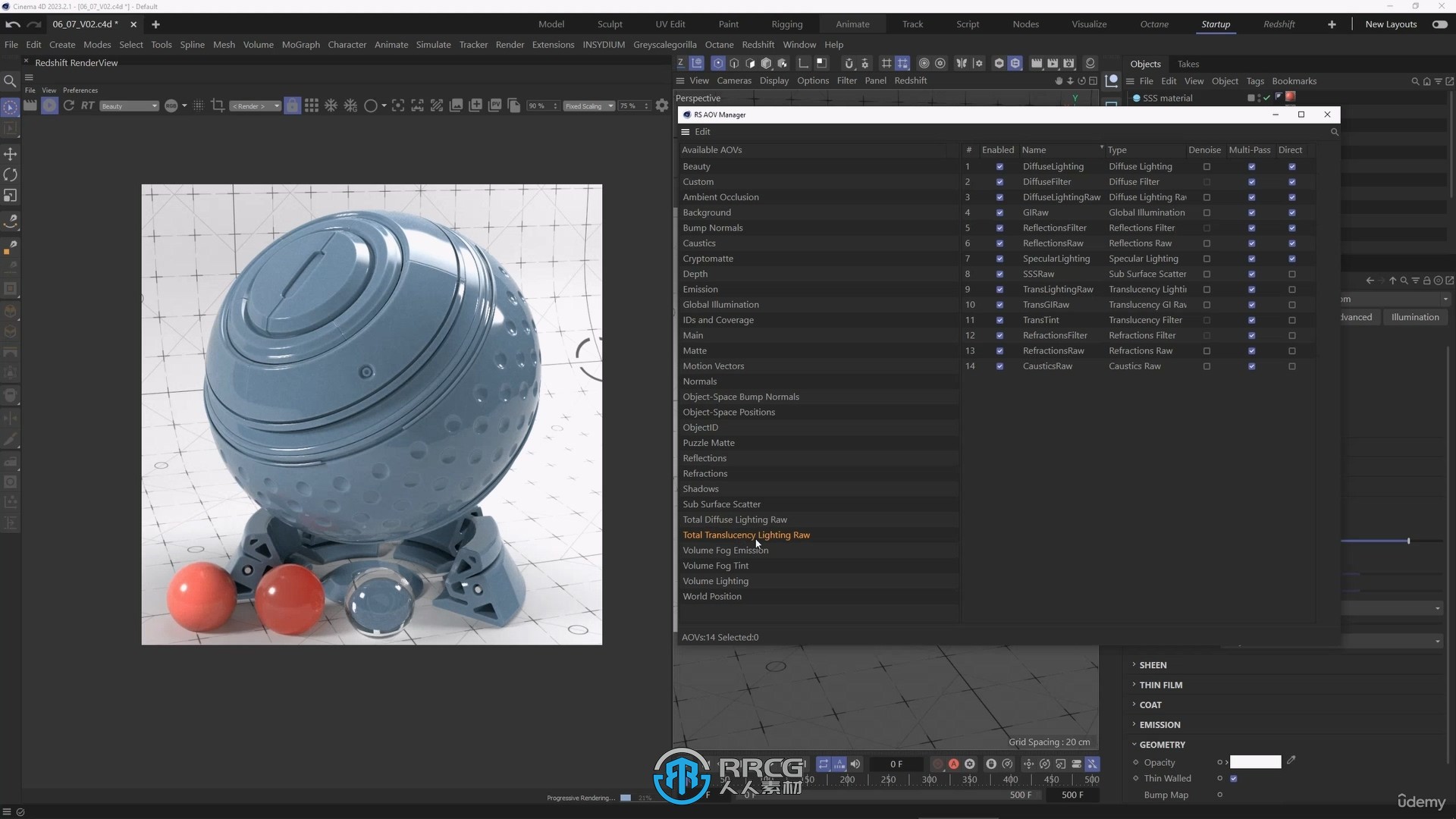Toggle RT mode in RenderView

click(88, 105)
